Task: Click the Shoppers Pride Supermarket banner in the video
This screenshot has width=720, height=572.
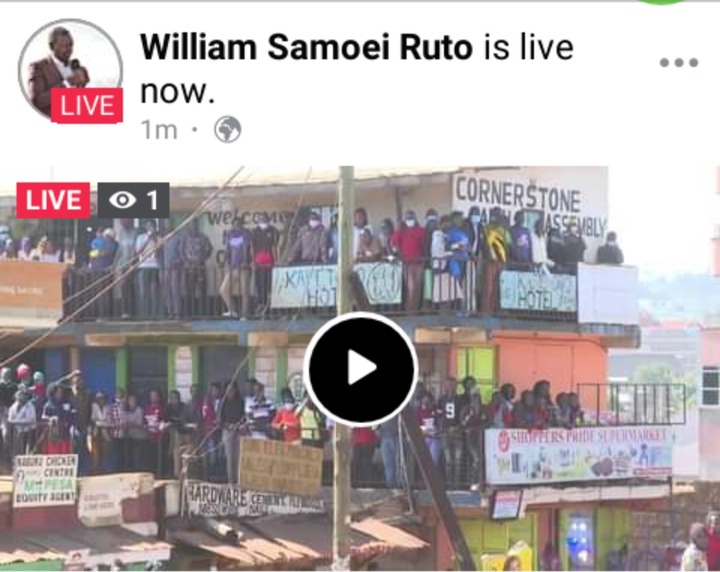Action: tap(579, 455)
